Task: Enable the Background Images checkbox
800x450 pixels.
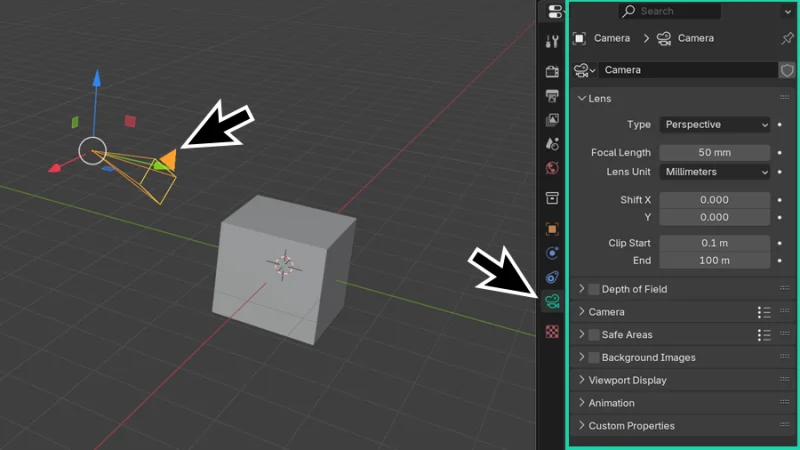Action: (593, 358)
